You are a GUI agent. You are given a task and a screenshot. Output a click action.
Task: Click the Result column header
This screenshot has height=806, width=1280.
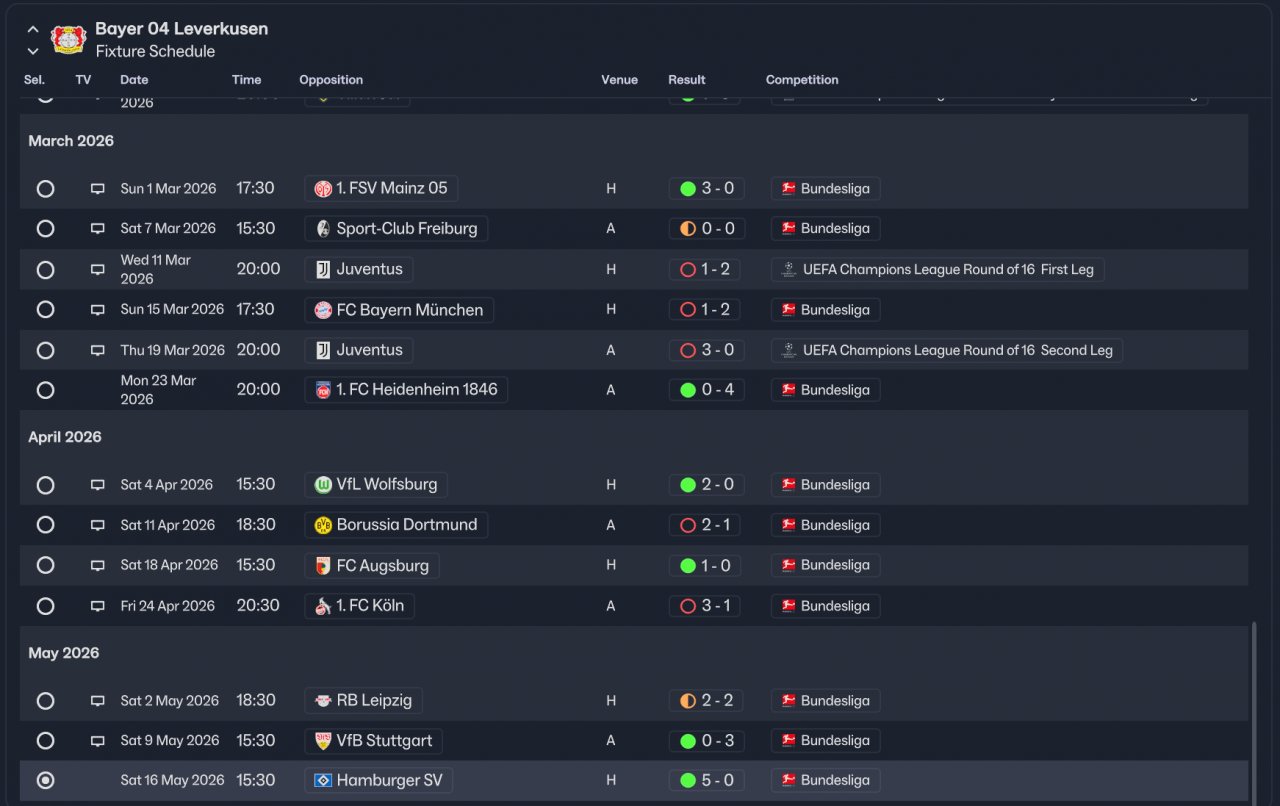[x=687, y=80]
